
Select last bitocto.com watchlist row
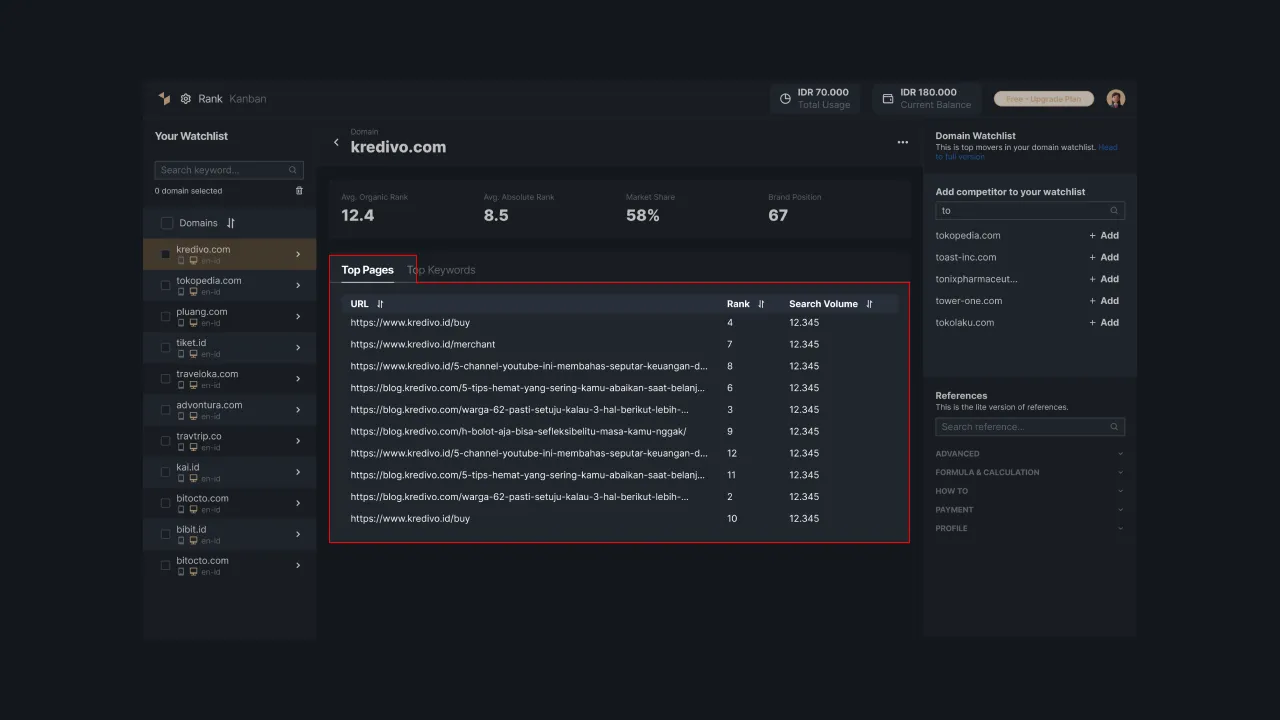[x=230, y=565]
